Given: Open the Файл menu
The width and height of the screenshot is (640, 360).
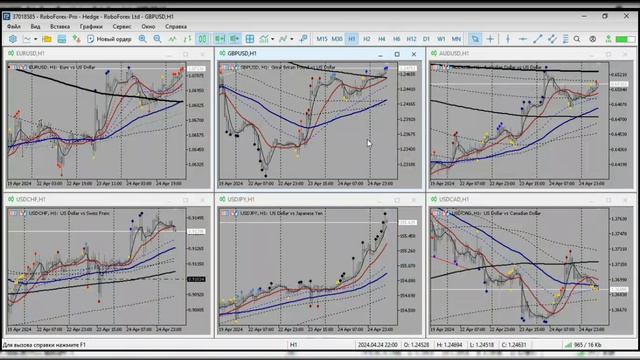Looking at the screenshot, I should pos(13,27).
